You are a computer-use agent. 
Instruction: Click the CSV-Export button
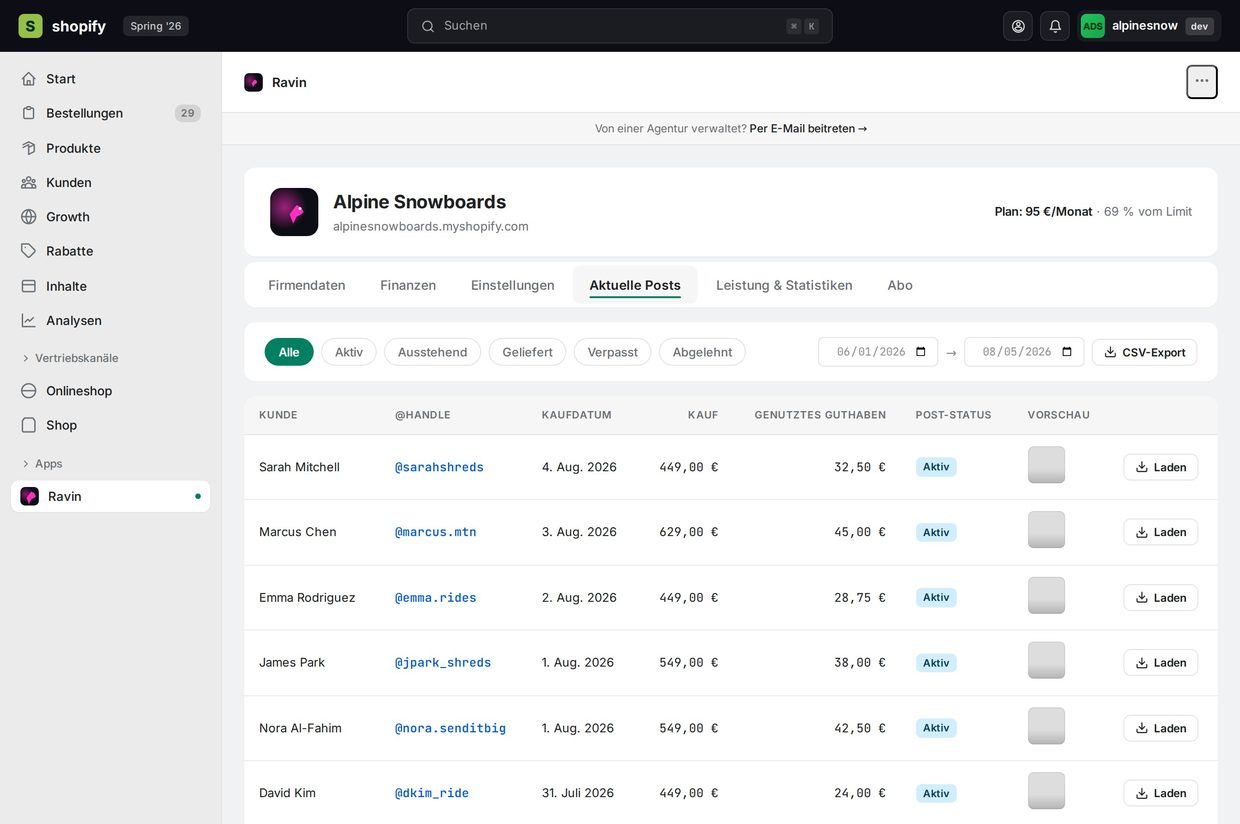tap(1144, 352)
